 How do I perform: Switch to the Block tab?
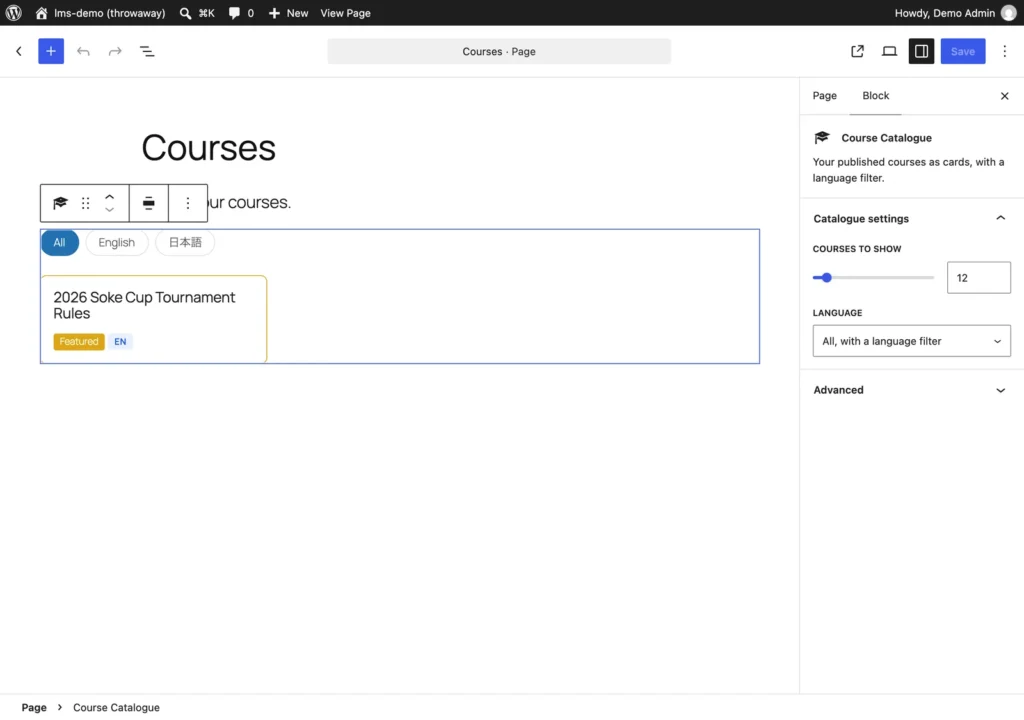[875, 95]
